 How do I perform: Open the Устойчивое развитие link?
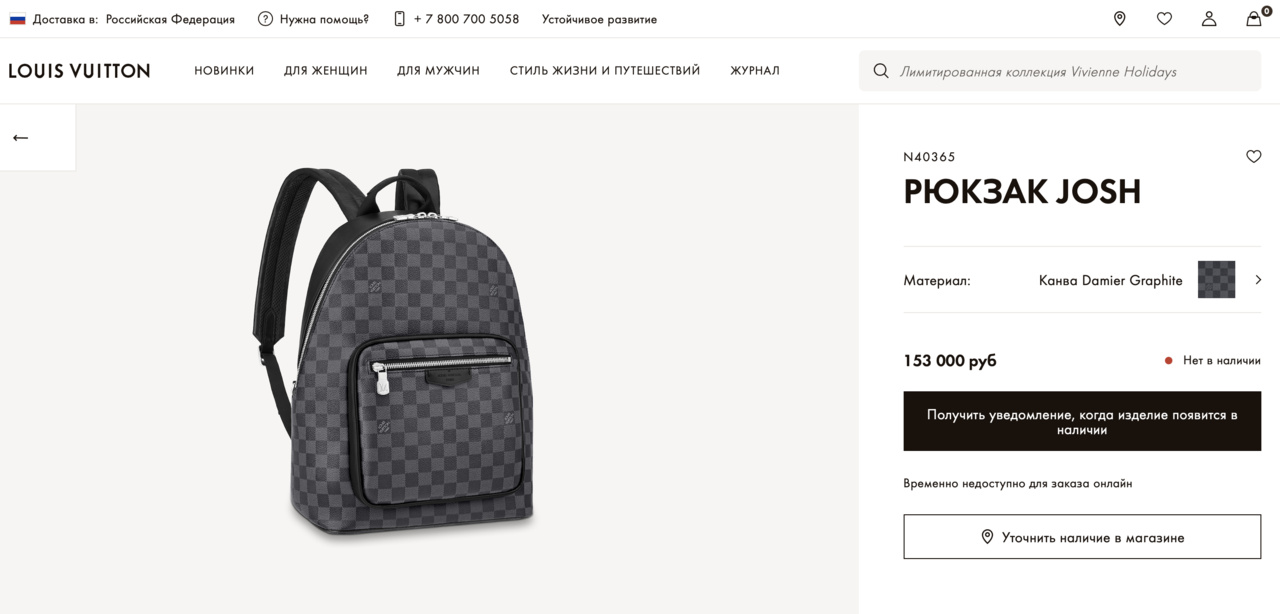(599, 19)
